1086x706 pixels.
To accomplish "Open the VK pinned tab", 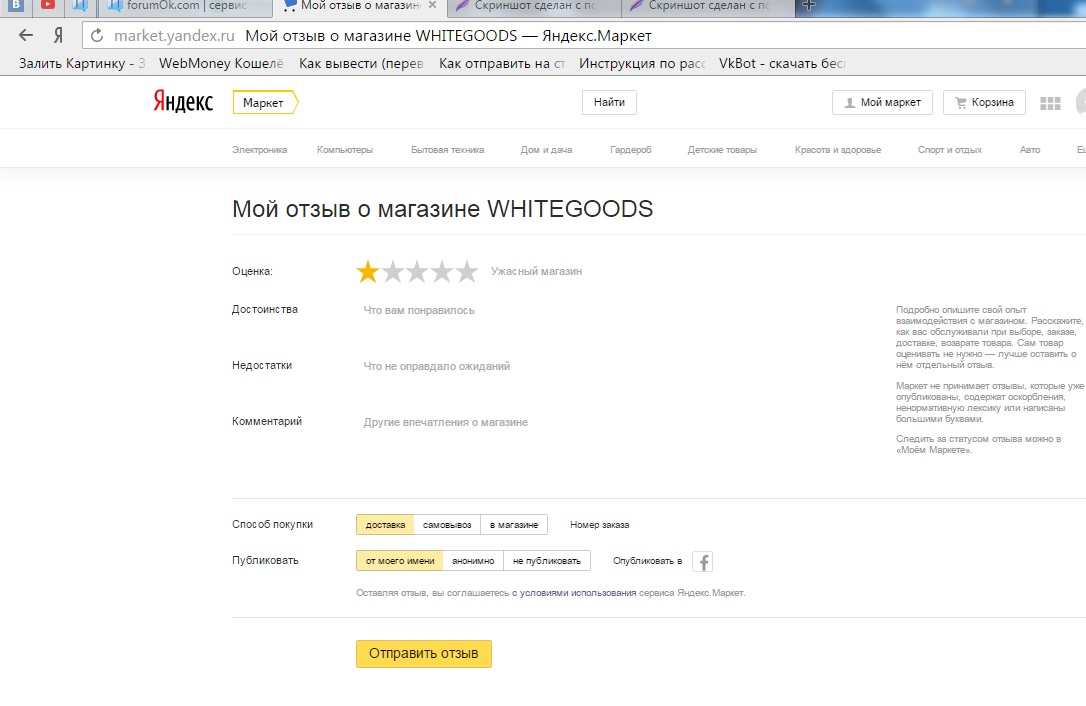I will point(16,6).
